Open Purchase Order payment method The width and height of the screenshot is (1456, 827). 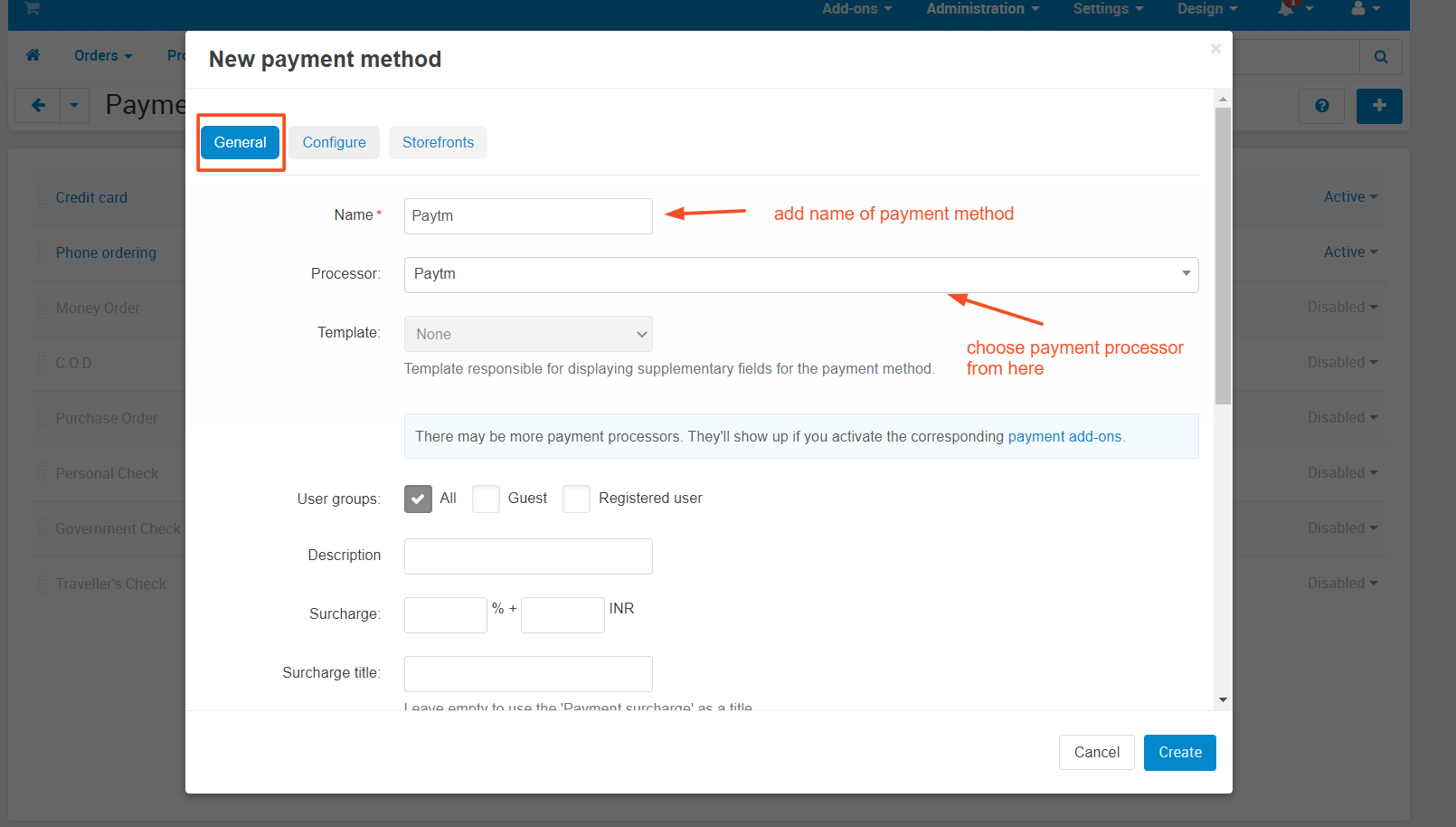pos(107,418)
